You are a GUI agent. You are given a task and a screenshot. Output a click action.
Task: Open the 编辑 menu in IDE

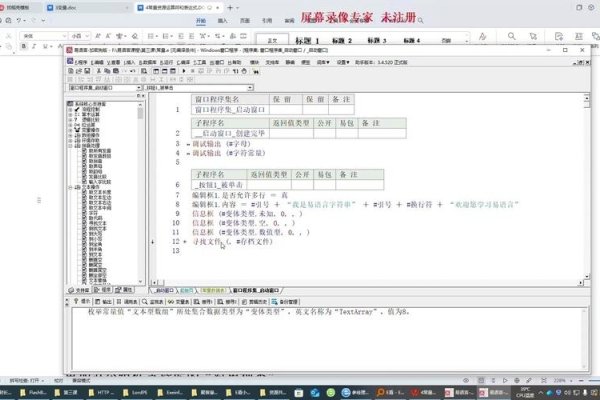click(x=97, y=62)
